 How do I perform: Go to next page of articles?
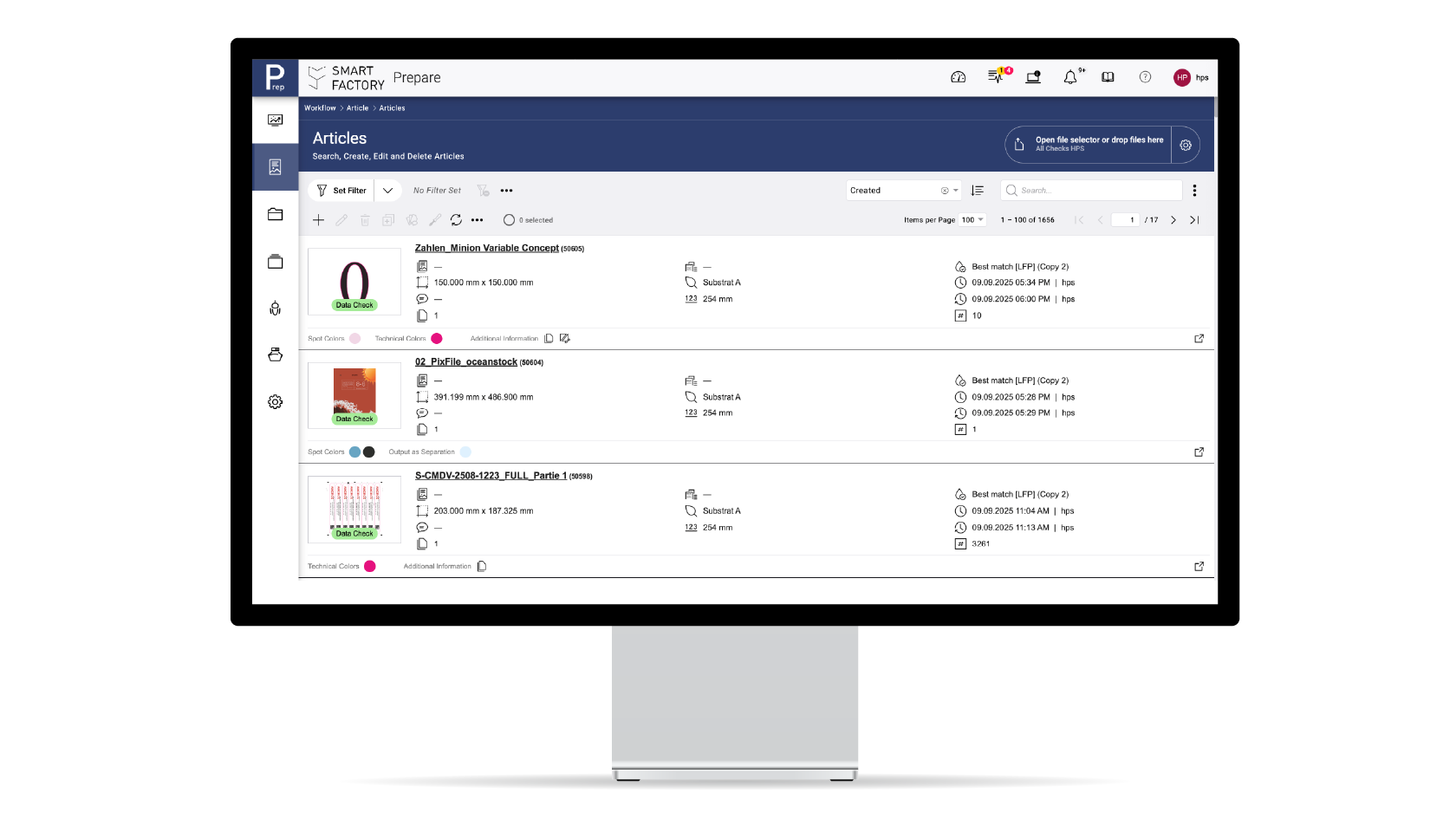pos(1173,220)
